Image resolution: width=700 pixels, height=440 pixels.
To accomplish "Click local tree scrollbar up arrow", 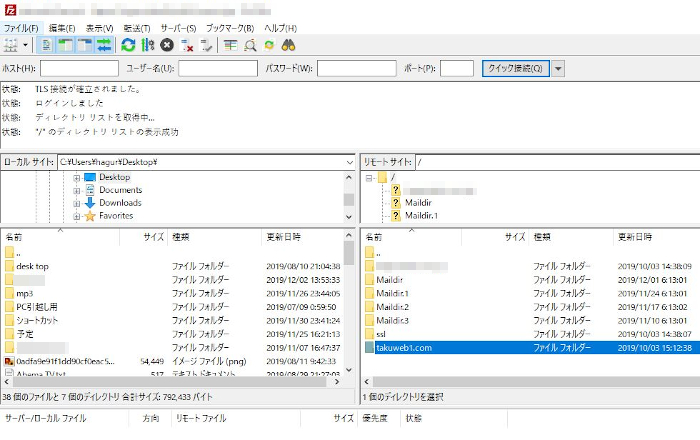I will click(x=349, y=178).
